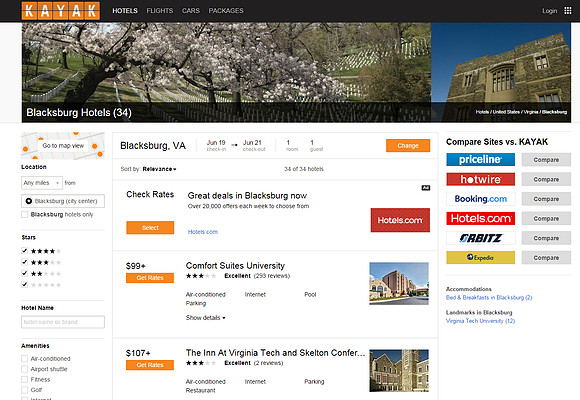Check the Golf amenity

(24, 390)
